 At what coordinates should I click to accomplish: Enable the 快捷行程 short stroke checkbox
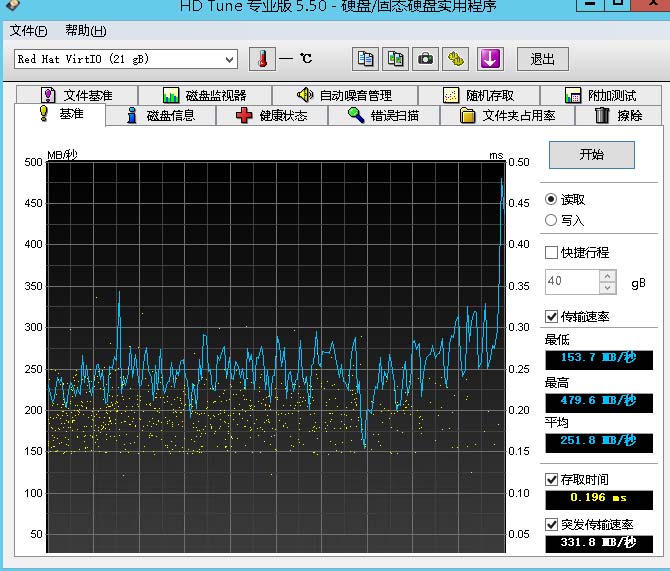point(551,253)
